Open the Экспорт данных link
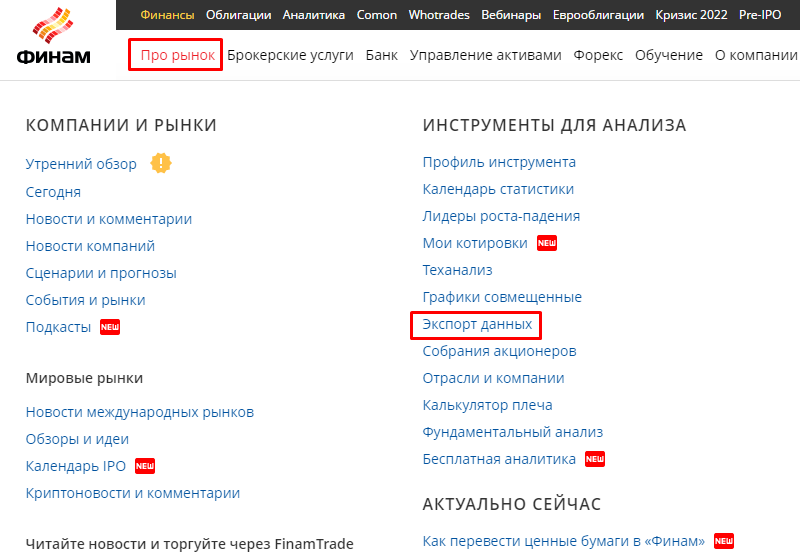The image size is (800, 560). point(476,325)
